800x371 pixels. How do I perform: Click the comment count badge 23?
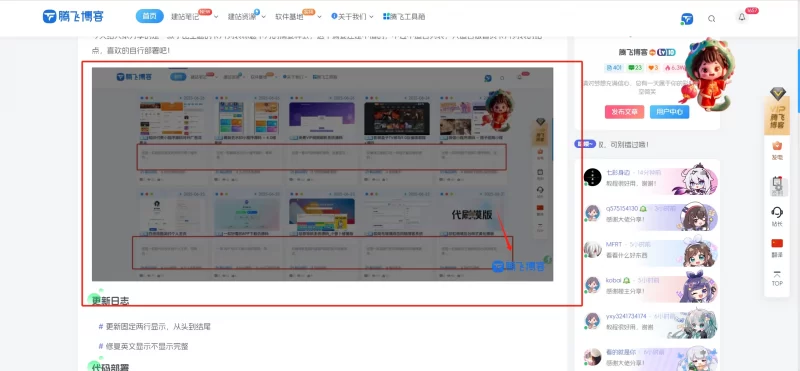pyautogui.click(x=635, y=67)
